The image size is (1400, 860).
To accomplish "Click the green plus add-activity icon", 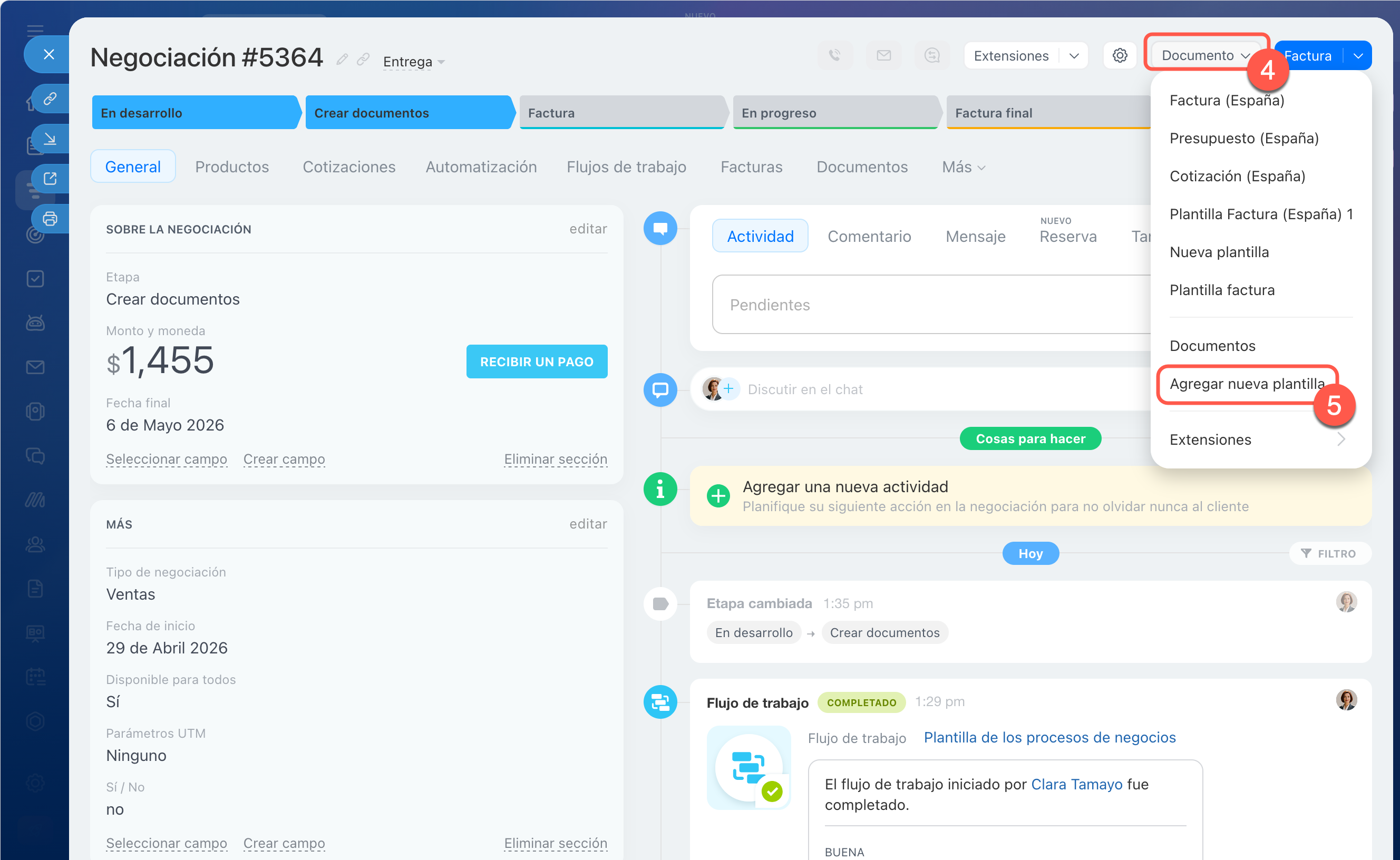I will point(718,495).
